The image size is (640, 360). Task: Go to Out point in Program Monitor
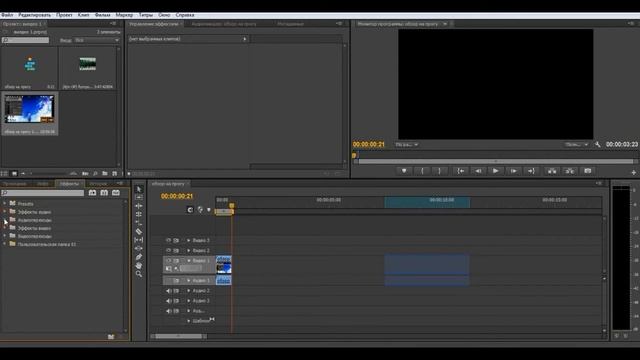click(531, 171)
